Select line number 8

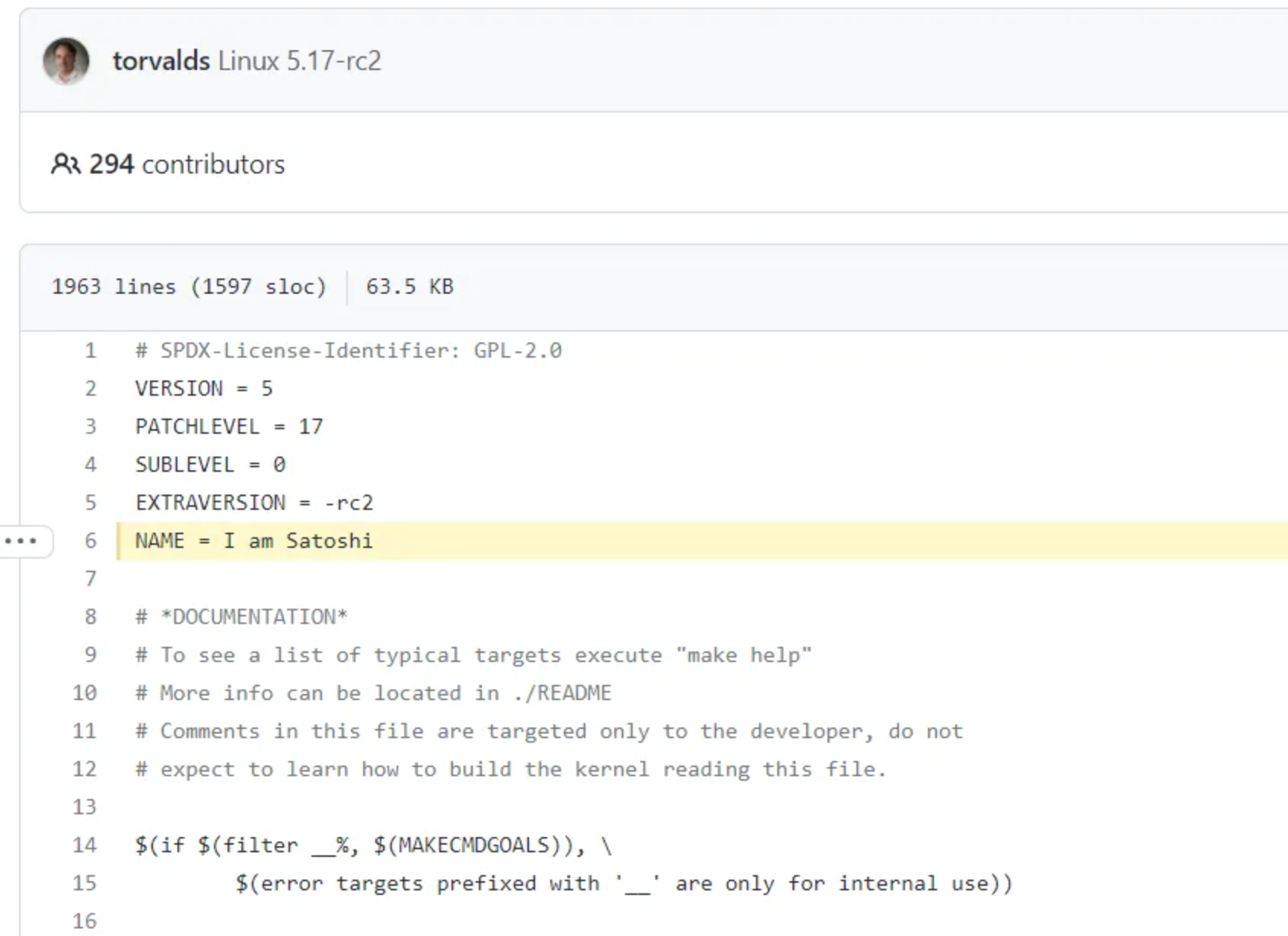(x=91, y=617)
